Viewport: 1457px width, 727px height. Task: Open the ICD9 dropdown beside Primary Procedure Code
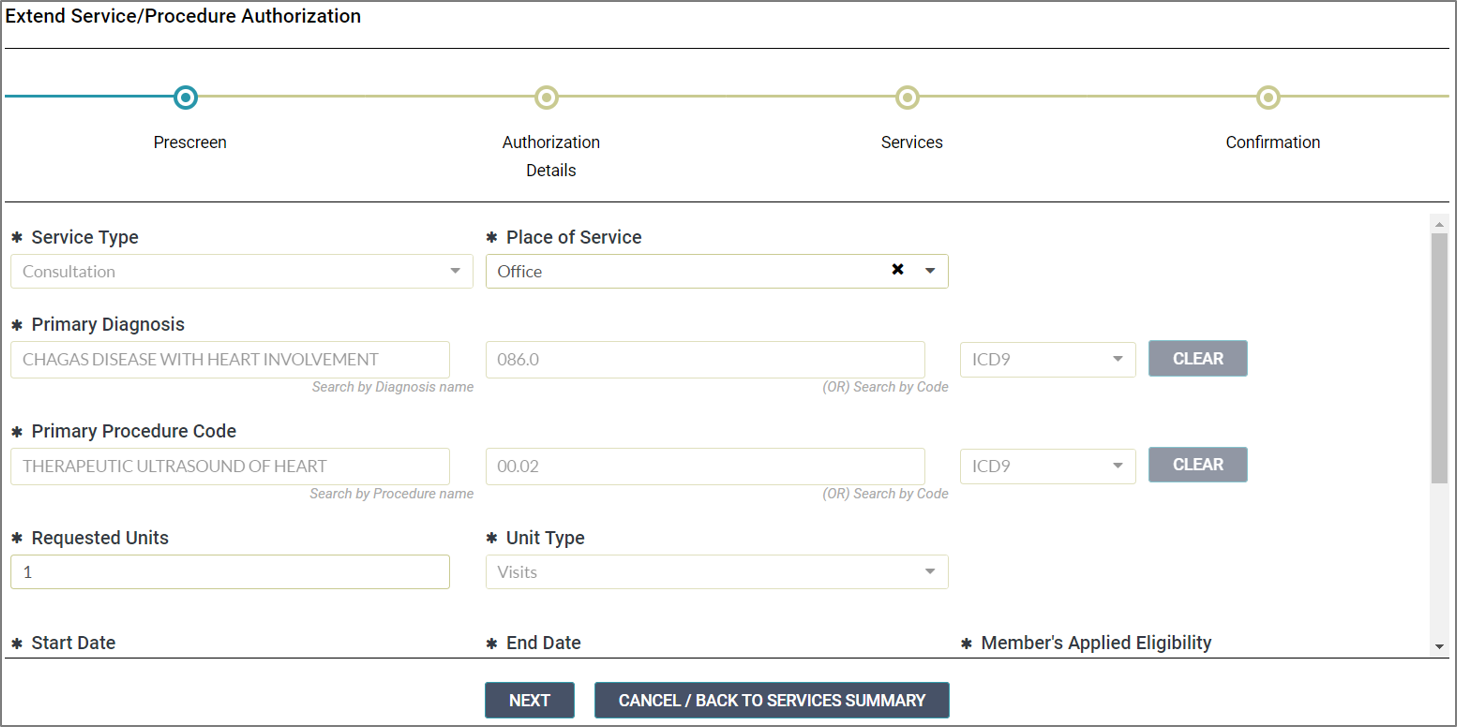[1117, 465]
